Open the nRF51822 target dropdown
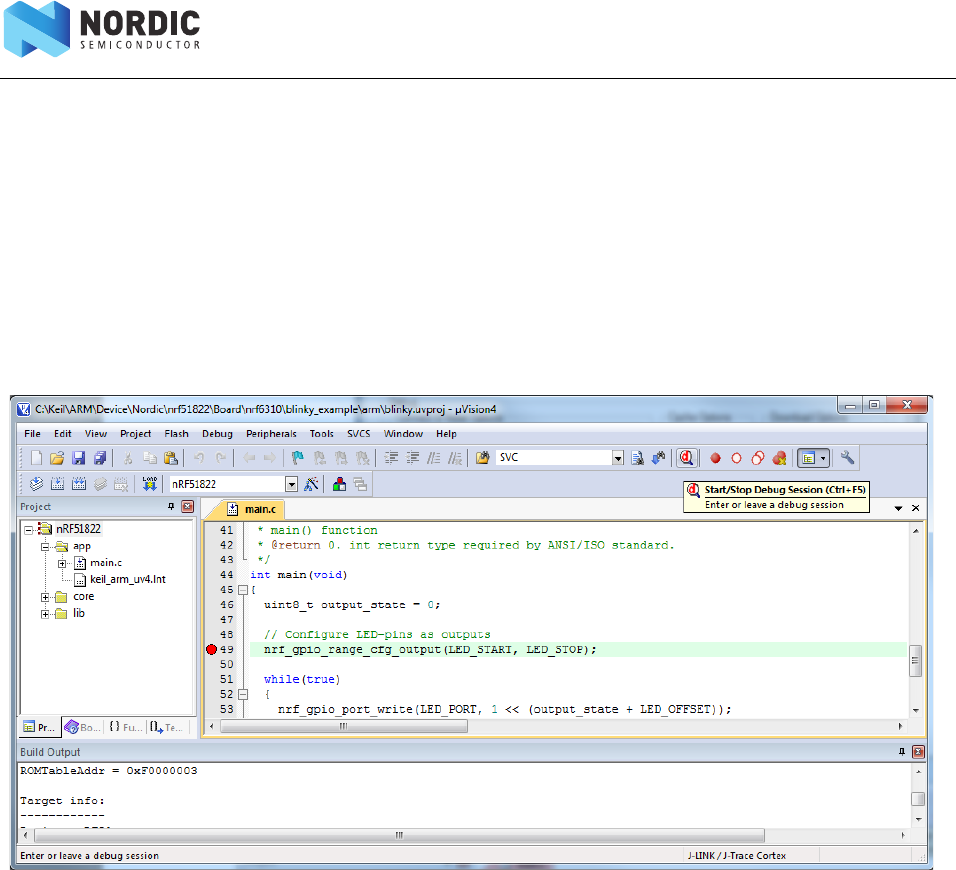Viewport: 956px width, 870px height. coord(291,484)
